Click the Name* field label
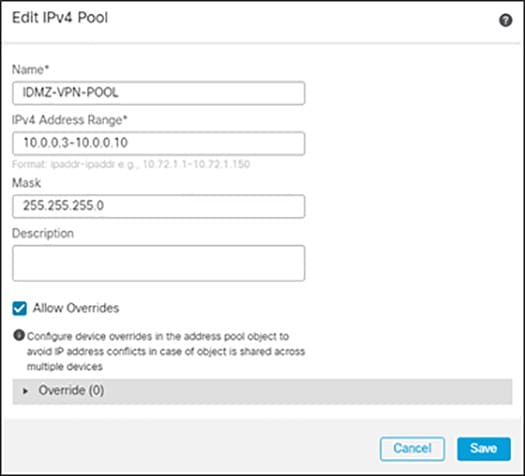 pos(30,70)
